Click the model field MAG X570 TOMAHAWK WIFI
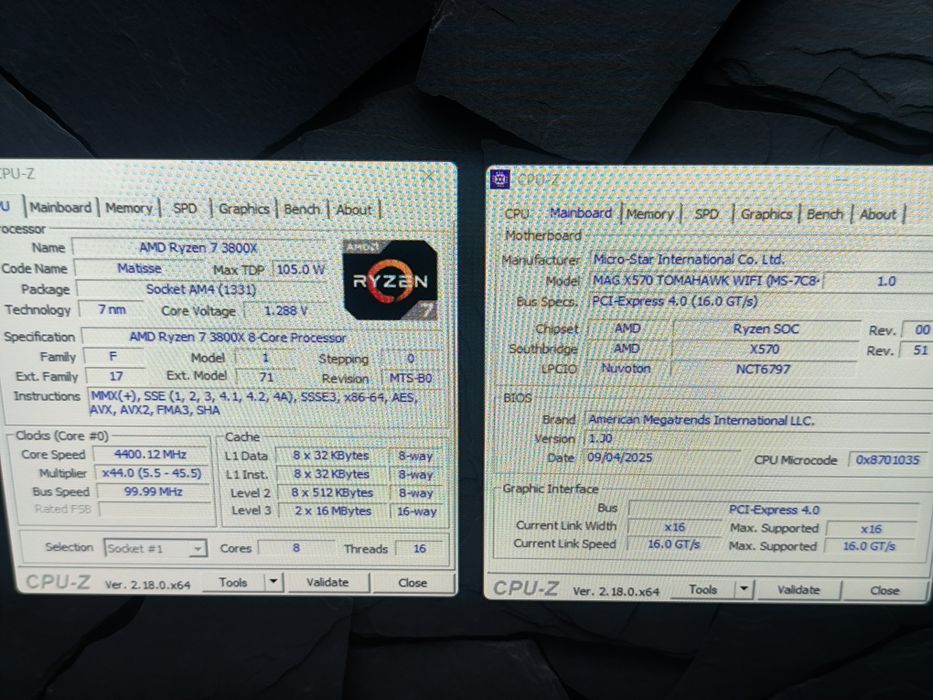 point(706,280)
